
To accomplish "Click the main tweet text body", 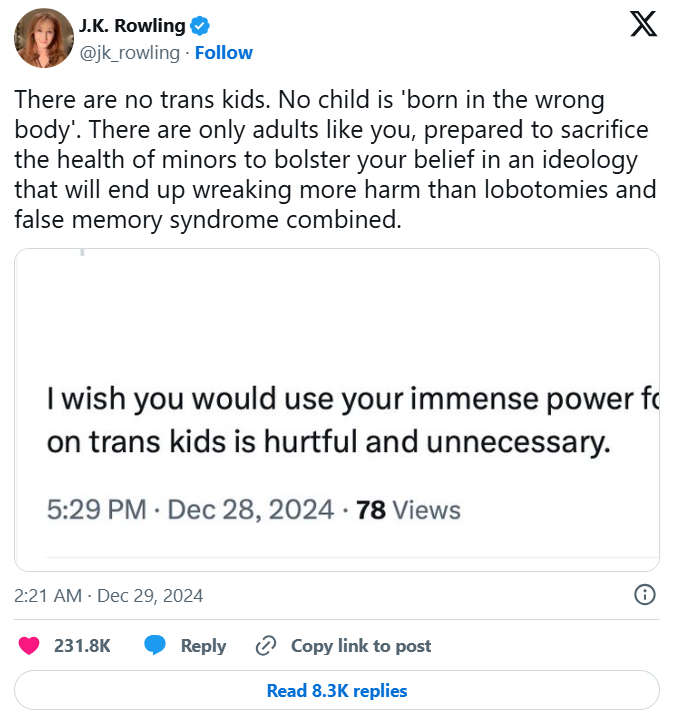I will pyautogui.click(x=335, y=160).
